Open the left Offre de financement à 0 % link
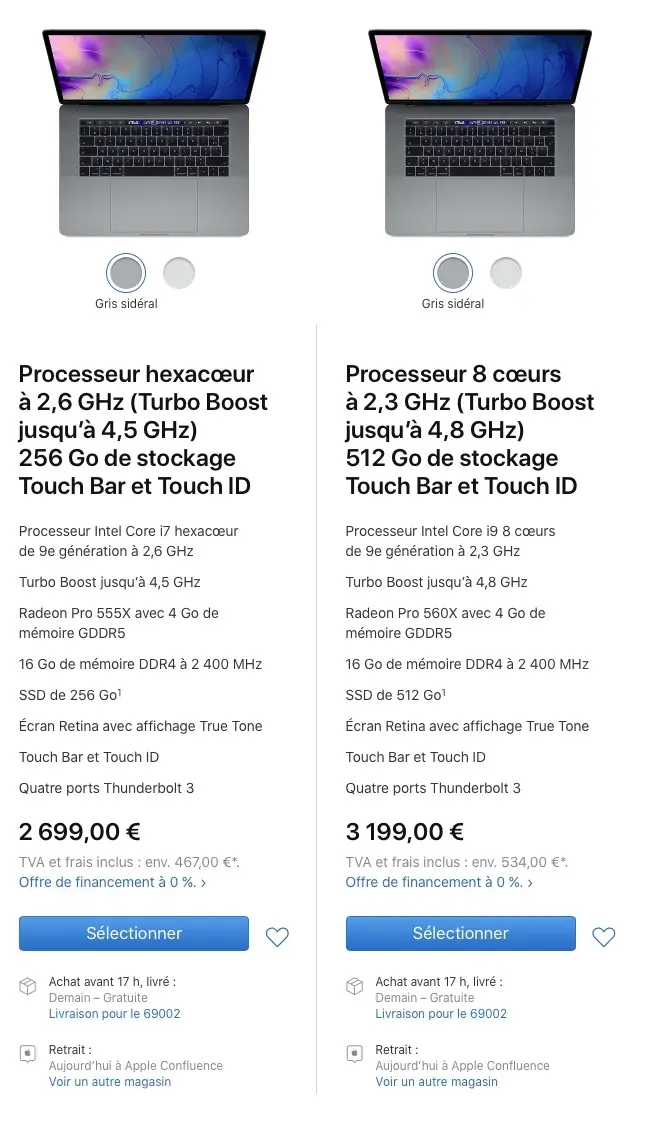Image resolution: width=646 pixels, height=1127 pixels. [x=106, y=882]
